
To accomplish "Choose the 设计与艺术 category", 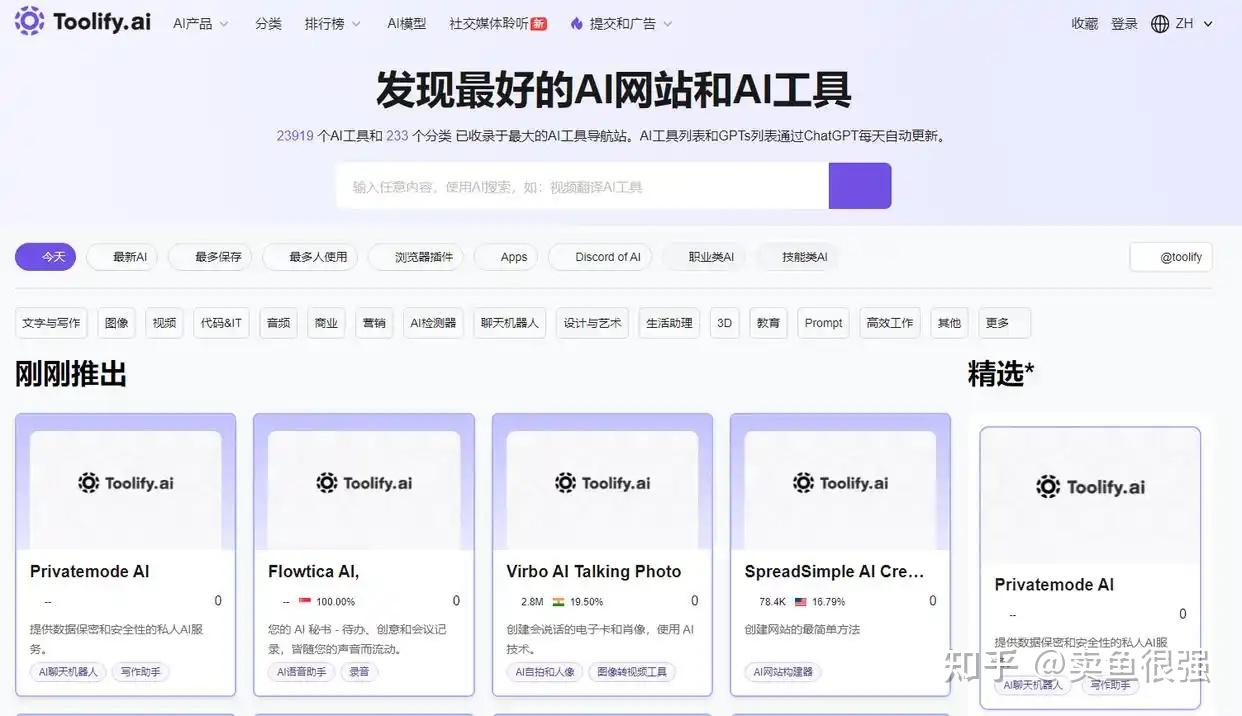I will click(592, 323).
